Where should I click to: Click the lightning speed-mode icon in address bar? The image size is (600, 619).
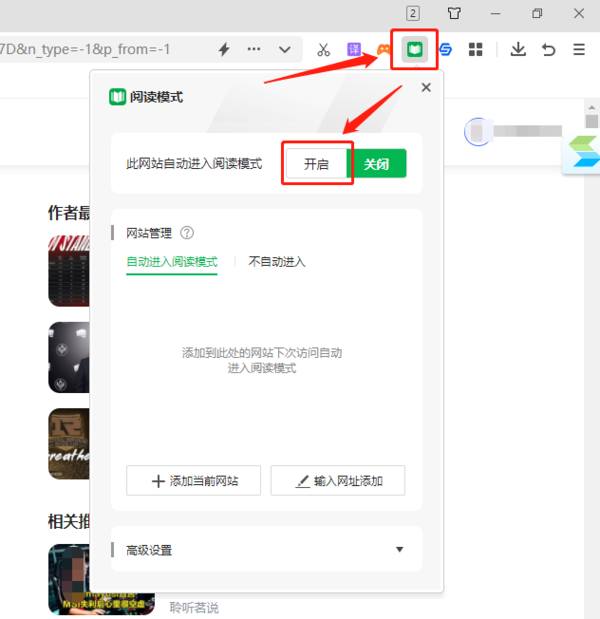[x=224, y=49]
